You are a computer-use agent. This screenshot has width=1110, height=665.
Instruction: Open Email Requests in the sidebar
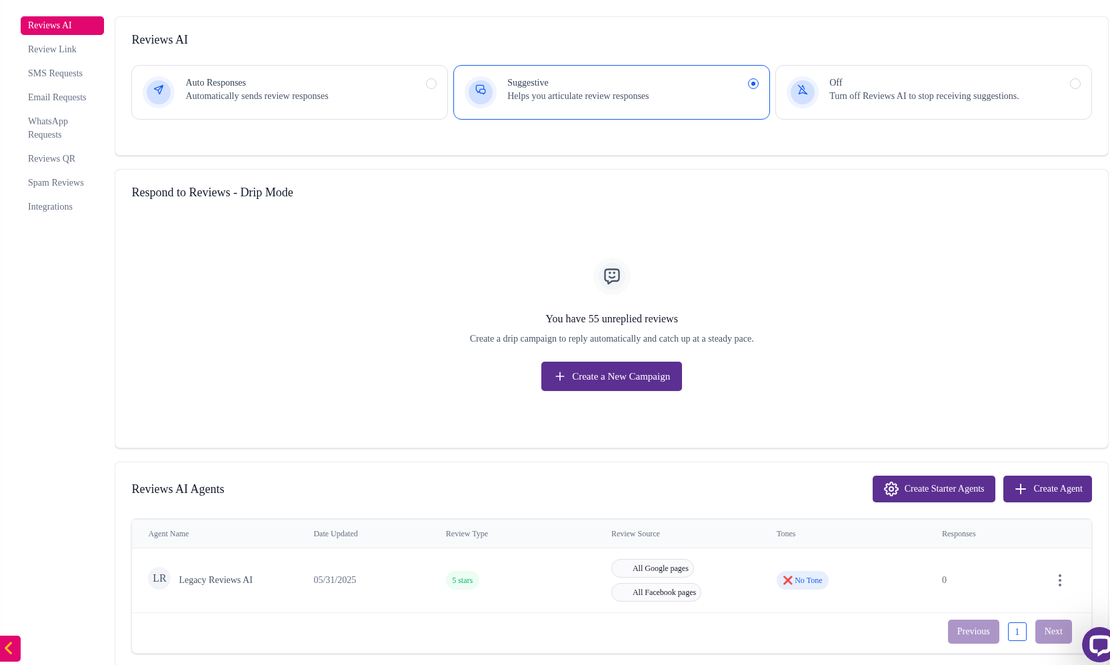(57, 98)
